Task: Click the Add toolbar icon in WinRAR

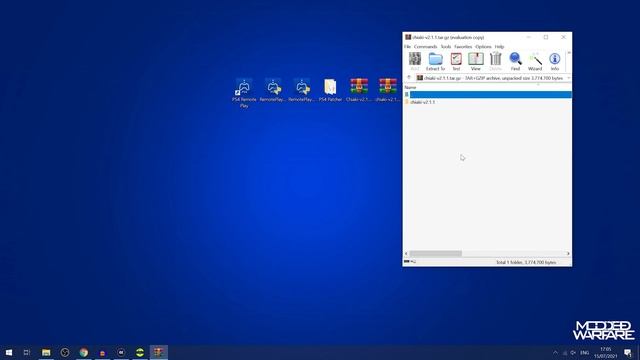Action: [x=415, y=62]
